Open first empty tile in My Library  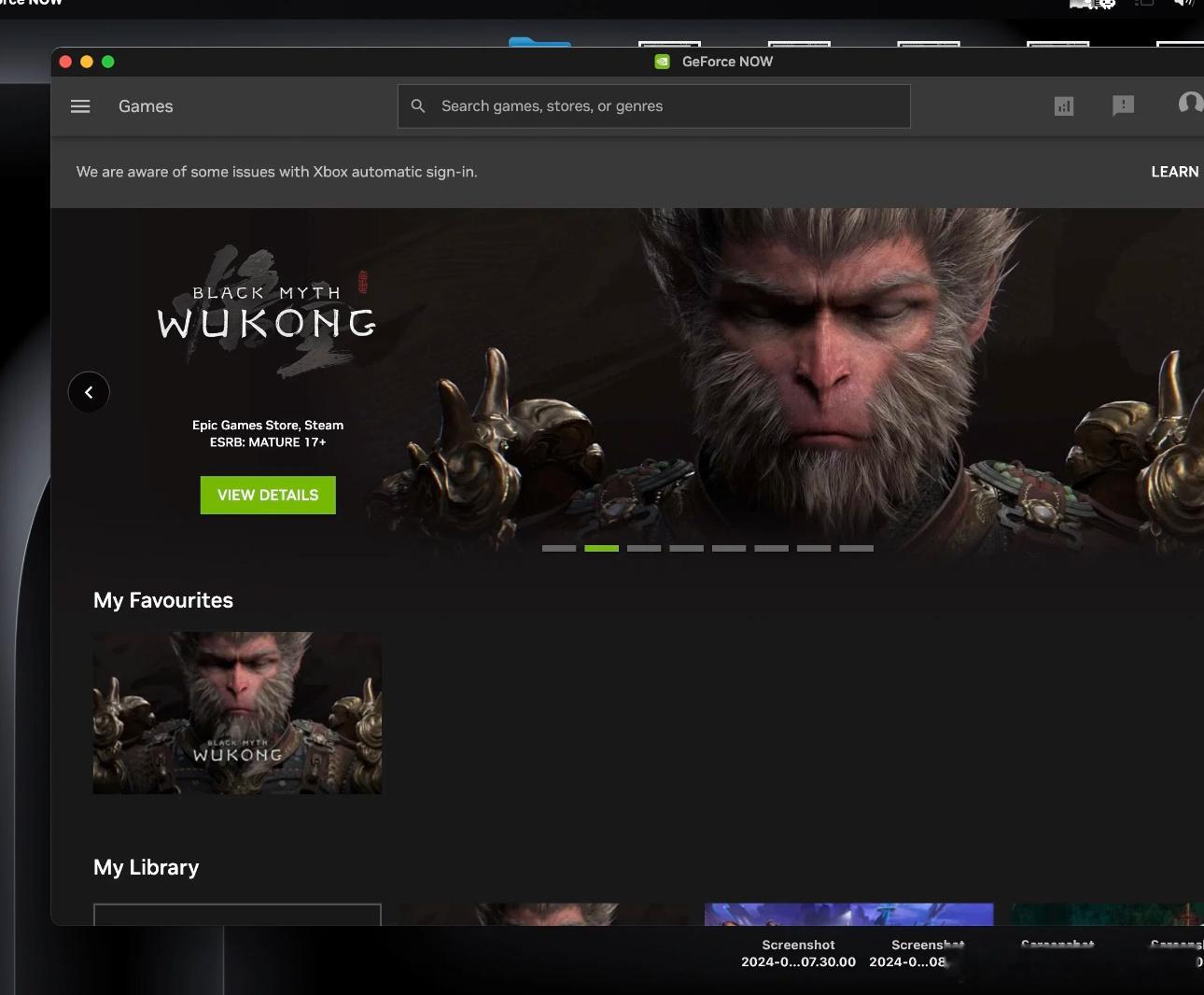tap(237, 914)
